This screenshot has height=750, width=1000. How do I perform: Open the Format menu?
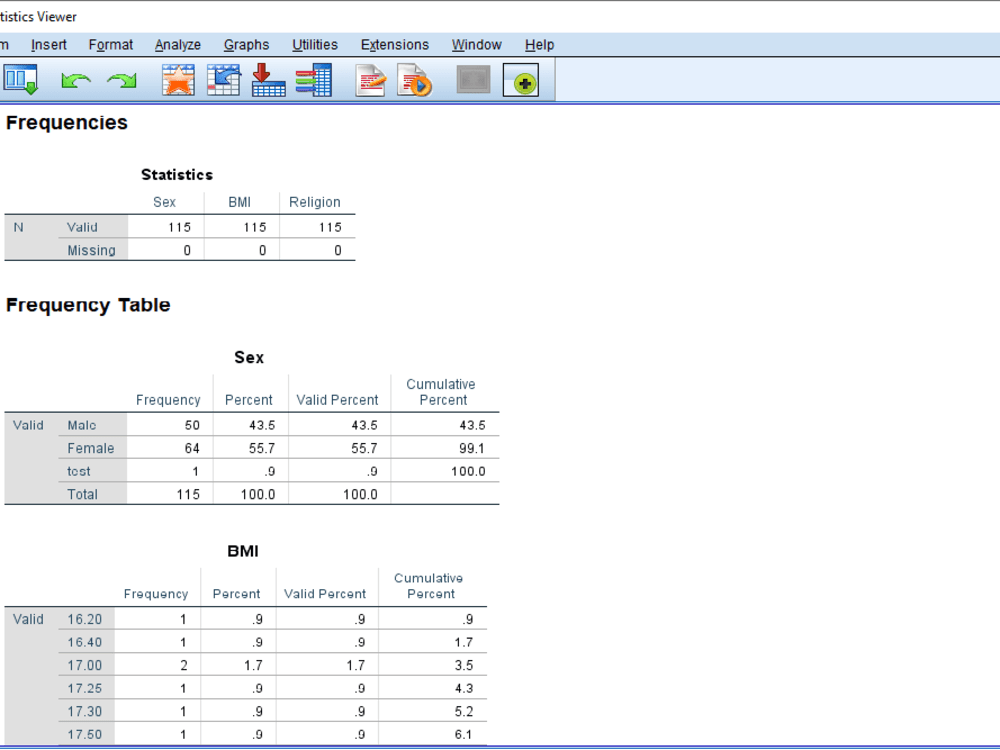(x=111, y=44)
